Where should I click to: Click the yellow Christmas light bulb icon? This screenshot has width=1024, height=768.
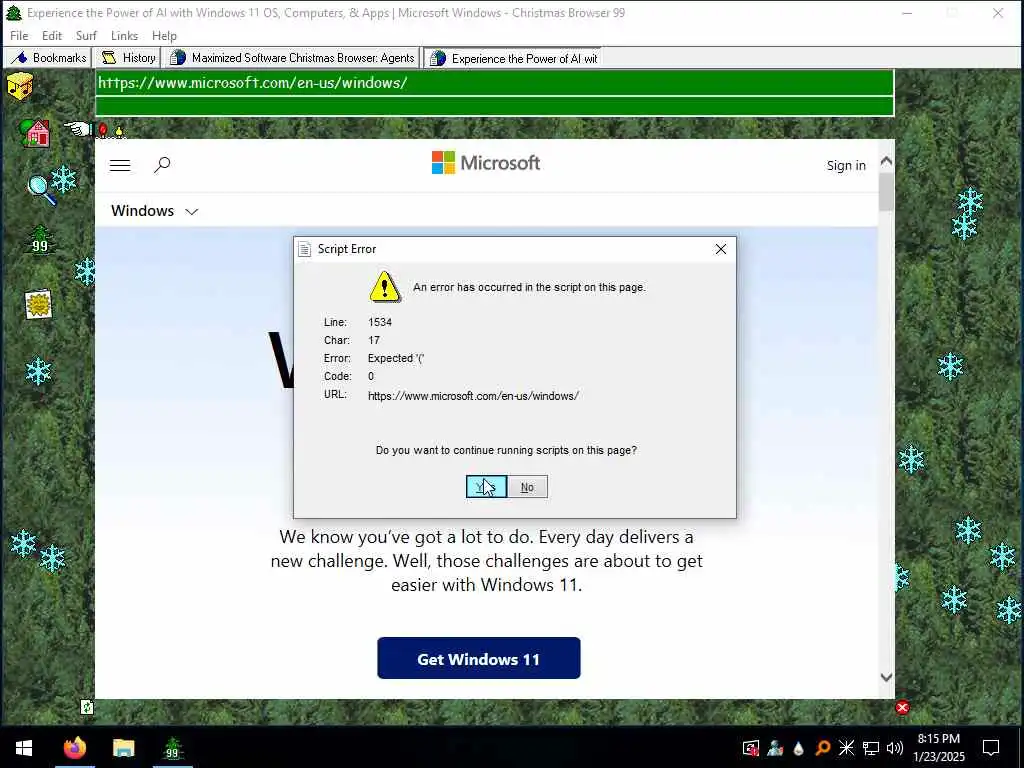(119, 131)
